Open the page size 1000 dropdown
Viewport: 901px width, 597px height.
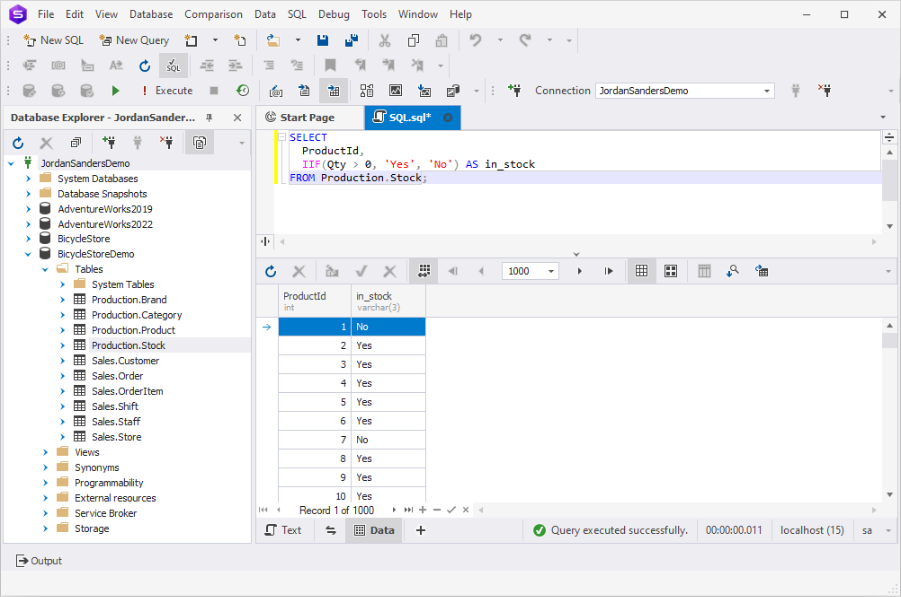pyautogui.click(x=551, y=271)
